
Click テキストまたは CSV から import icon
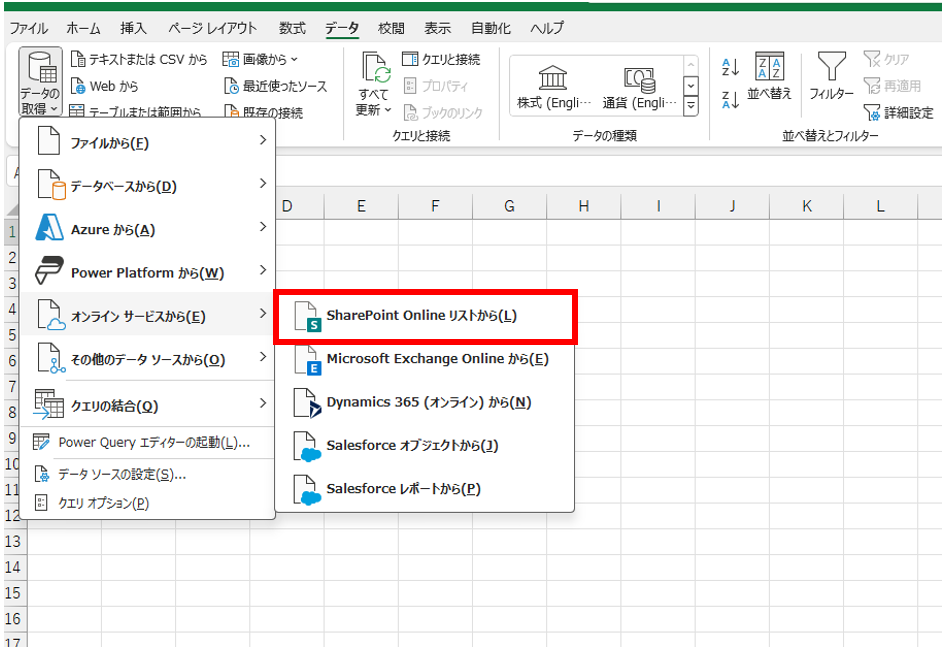78,59
